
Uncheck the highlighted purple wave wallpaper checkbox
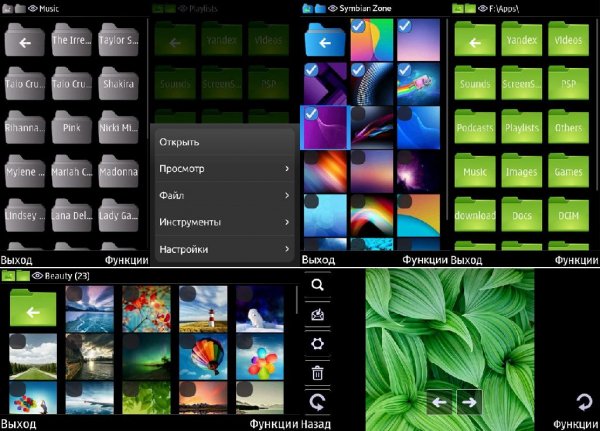[311, 113]
